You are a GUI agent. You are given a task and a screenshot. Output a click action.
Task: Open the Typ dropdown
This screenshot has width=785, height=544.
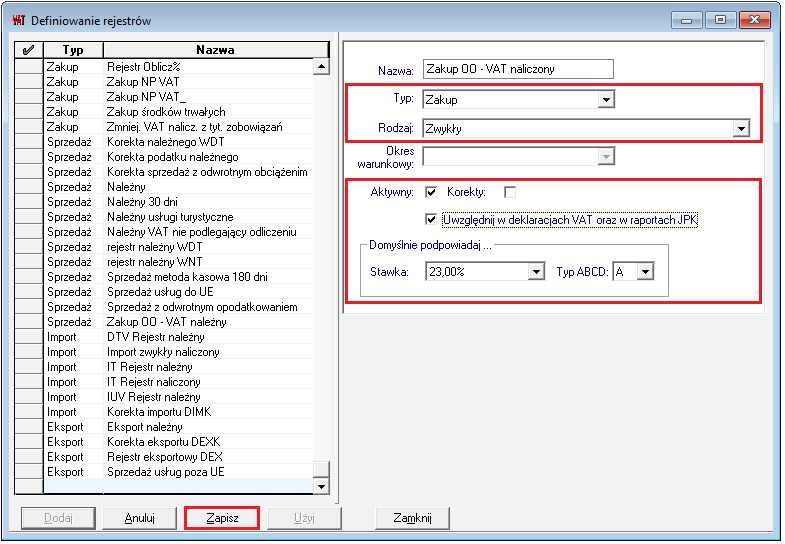(x=606, y=100)
